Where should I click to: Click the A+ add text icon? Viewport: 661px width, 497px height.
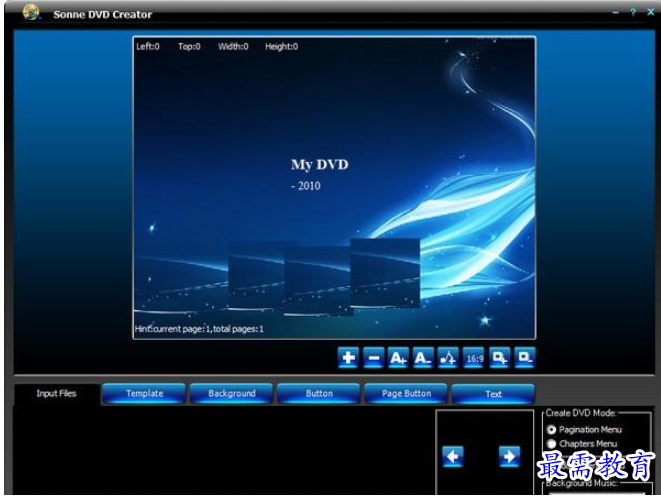(x=398, y=358)
